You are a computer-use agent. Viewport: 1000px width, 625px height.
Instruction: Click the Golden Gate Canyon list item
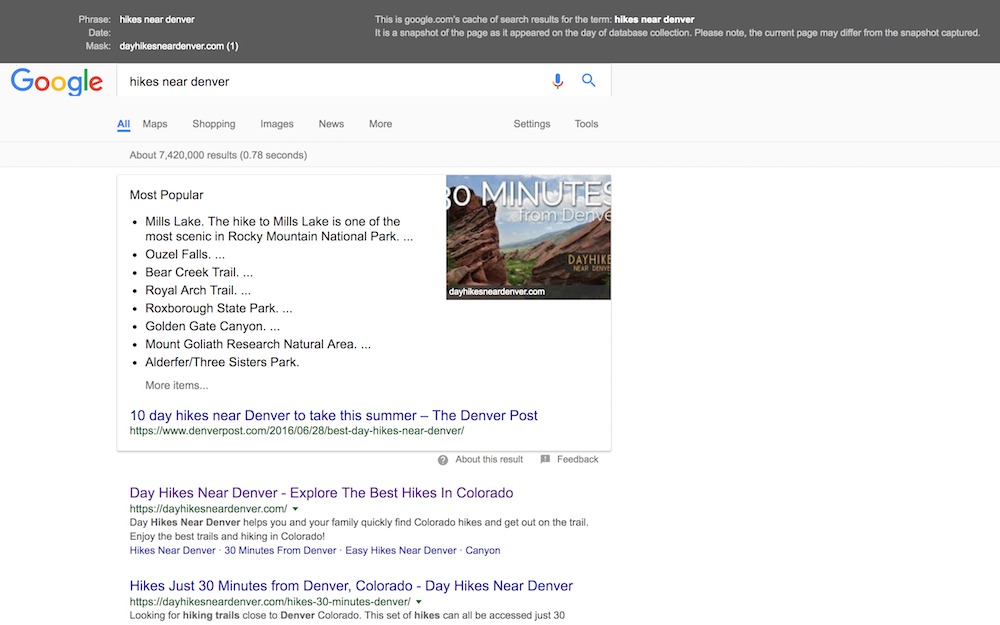point(212,326)
